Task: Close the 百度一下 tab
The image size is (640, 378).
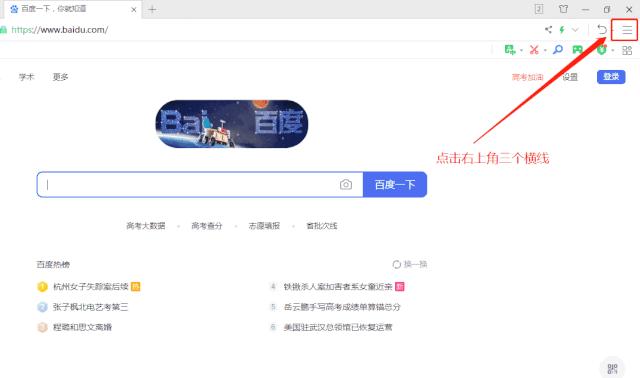Action: [133, 9]
